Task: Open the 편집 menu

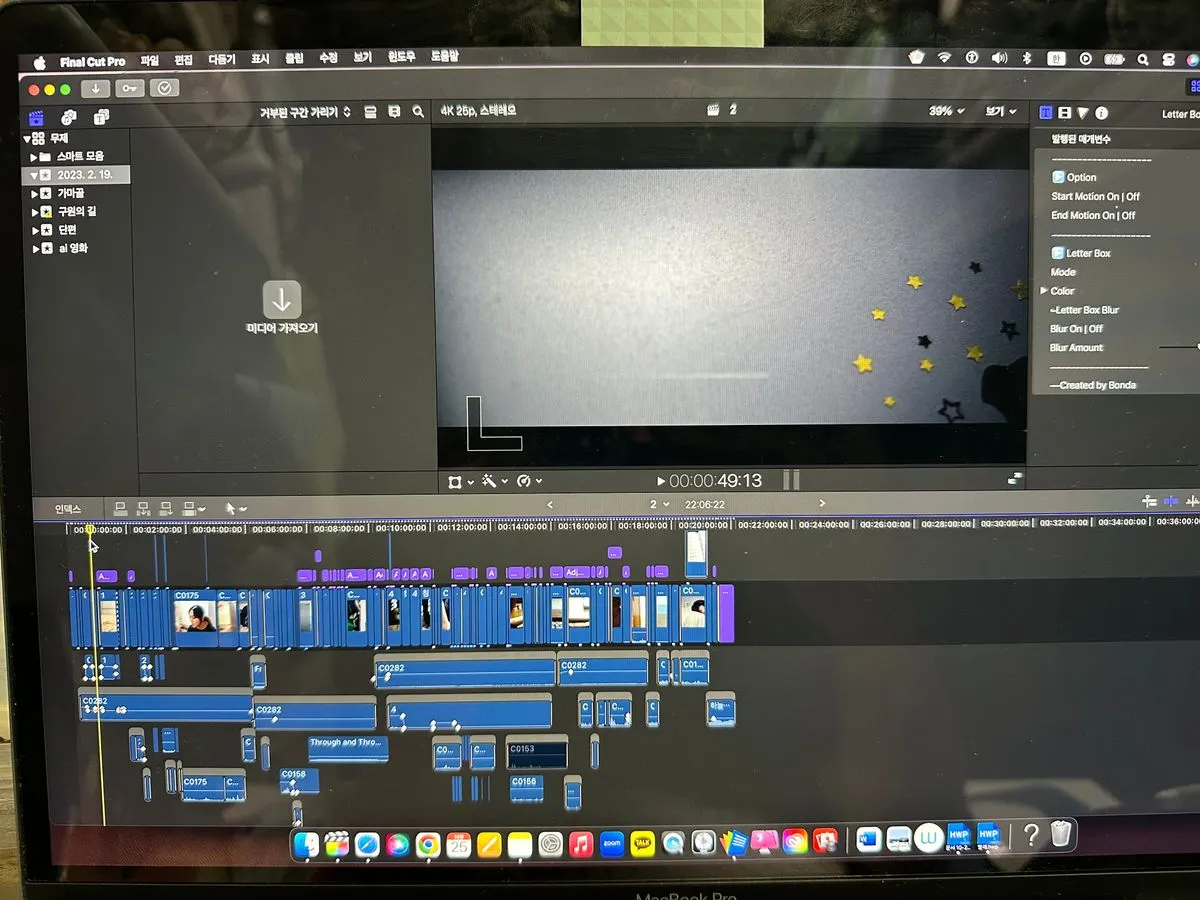Action: tap(183, 60)
